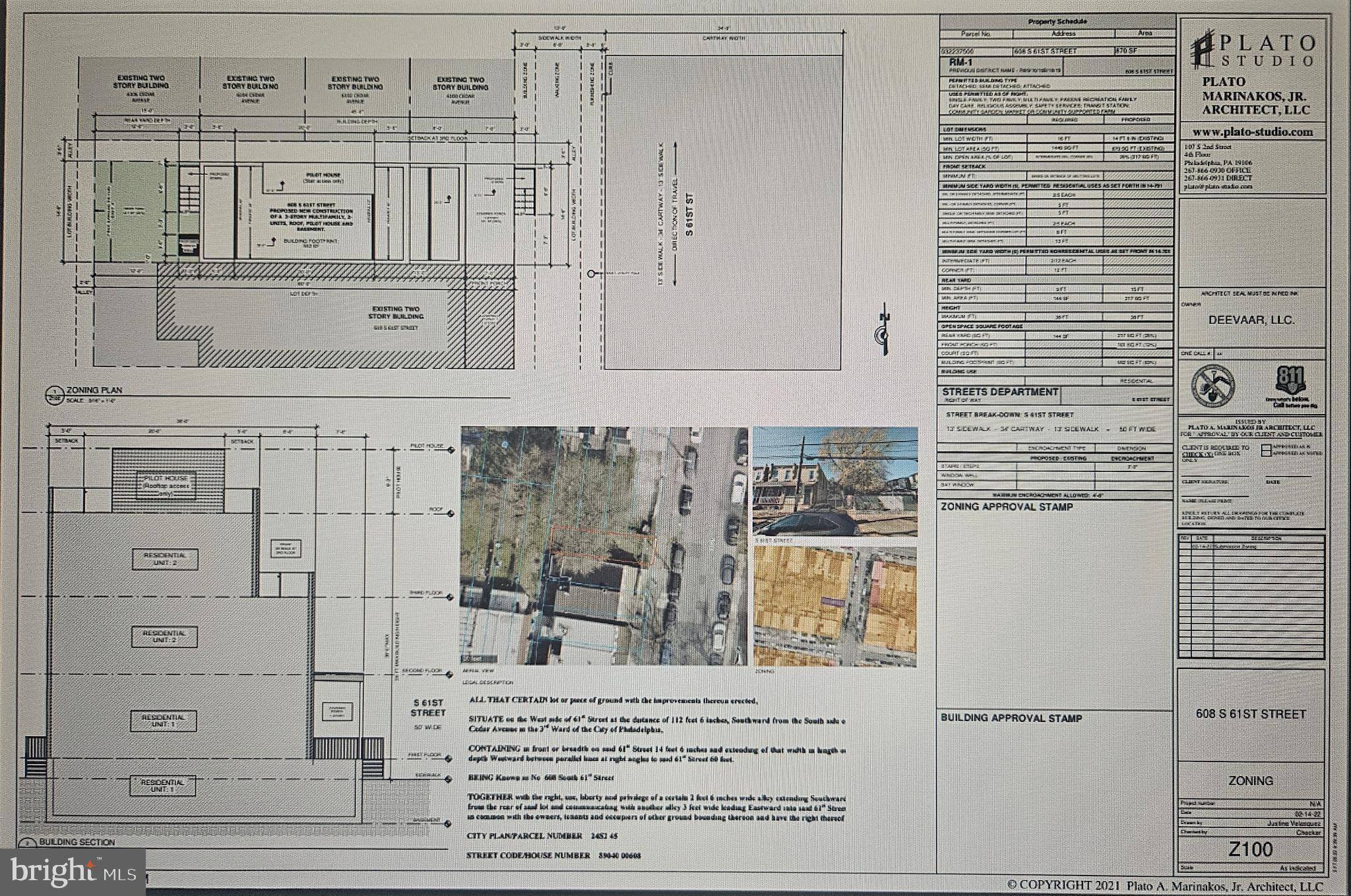This screenshot has height=896, width=1351.
Task: Select the copyright 2021 notice text
Action: 1166,885
